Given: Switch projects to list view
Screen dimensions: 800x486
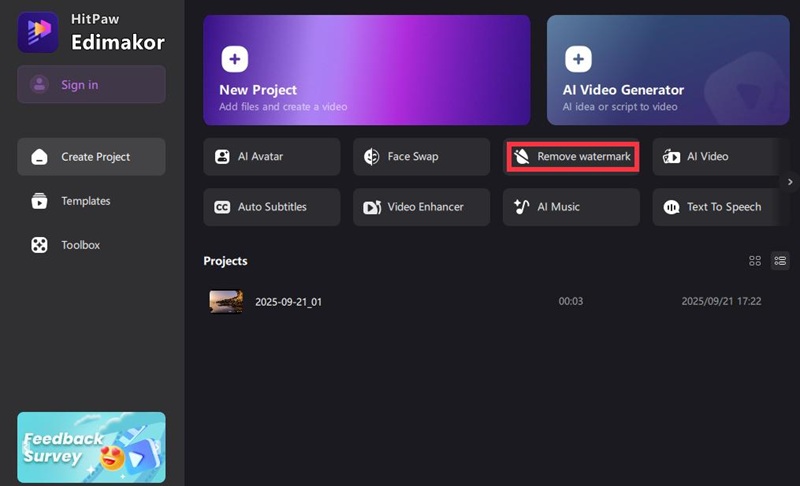Looking at the screenshot, I should click(780, 261).
